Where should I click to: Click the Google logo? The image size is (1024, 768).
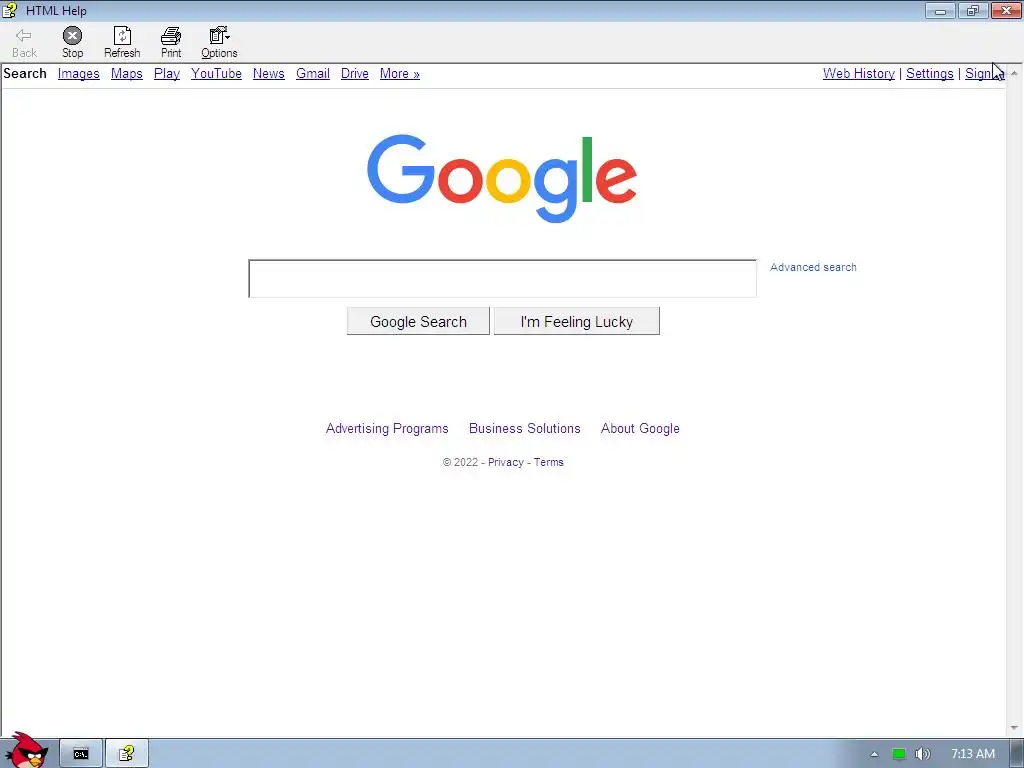pyautogui.click(x=502, y=178)
